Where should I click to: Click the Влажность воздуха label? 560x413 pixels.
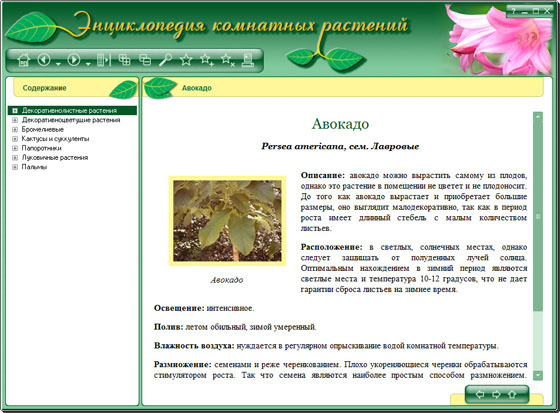194,346
